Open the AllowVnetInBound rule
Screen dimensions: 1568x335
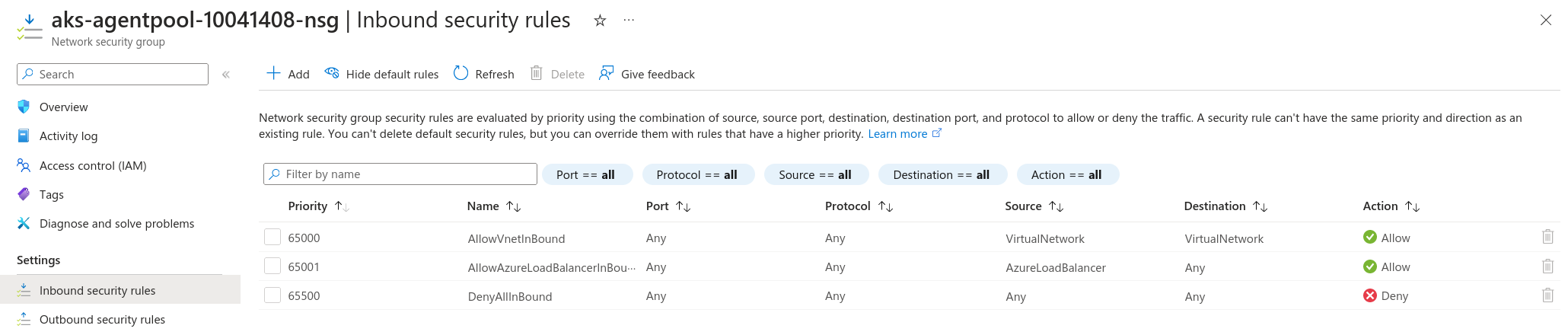click(516, 238)
